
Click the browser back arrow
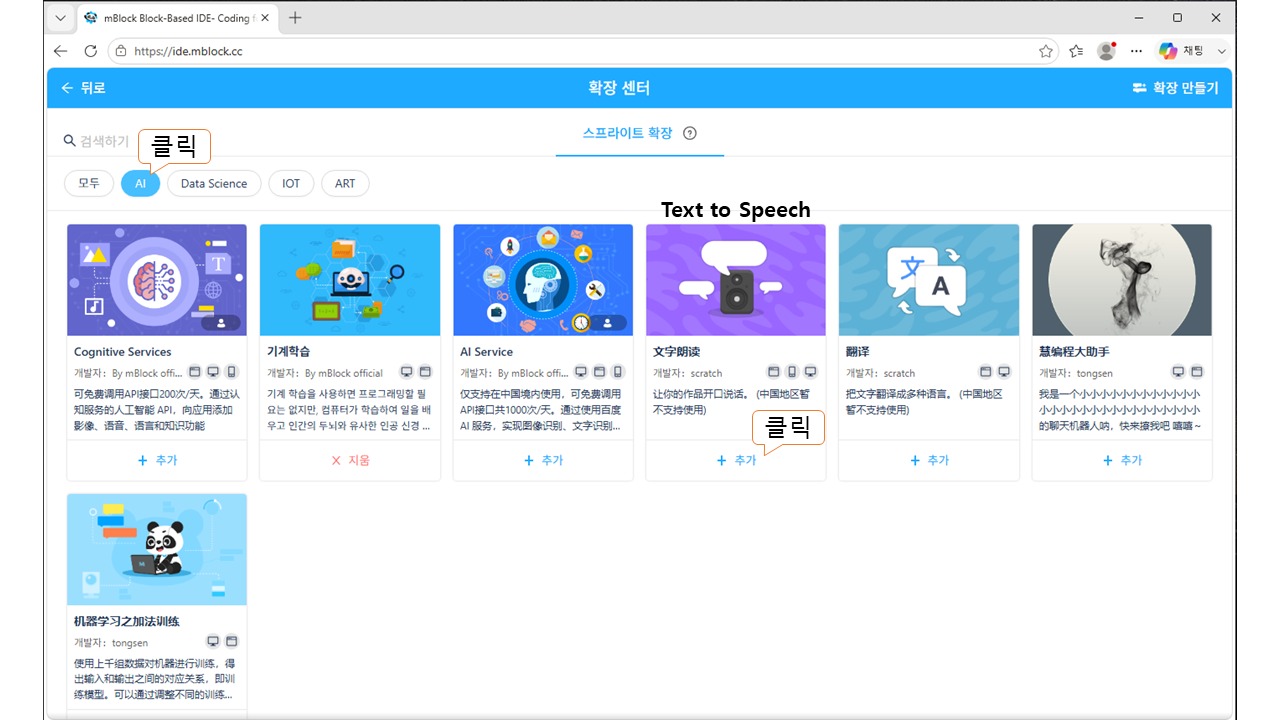[61, 51]
